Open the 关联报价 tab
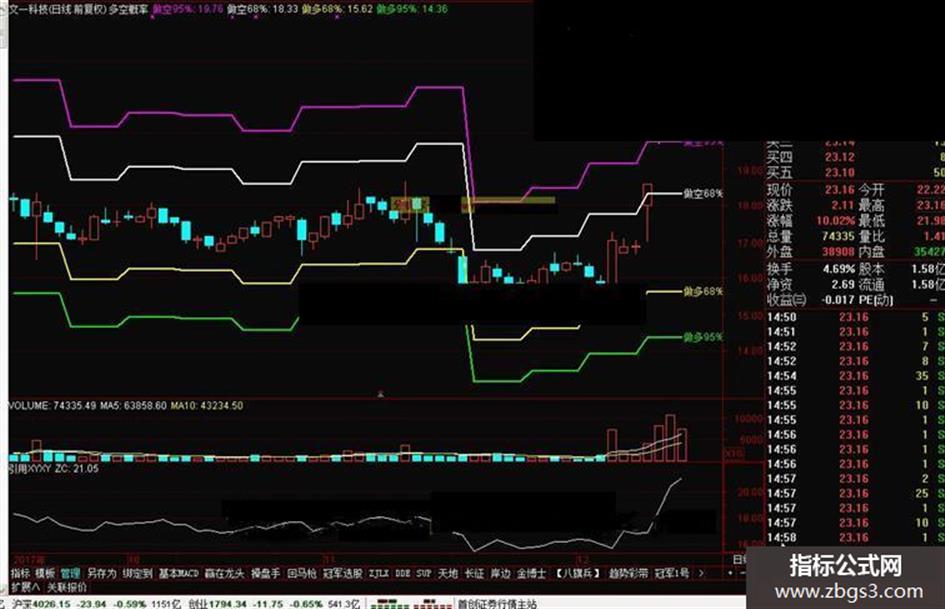The image size is (945, 609). 67,587
